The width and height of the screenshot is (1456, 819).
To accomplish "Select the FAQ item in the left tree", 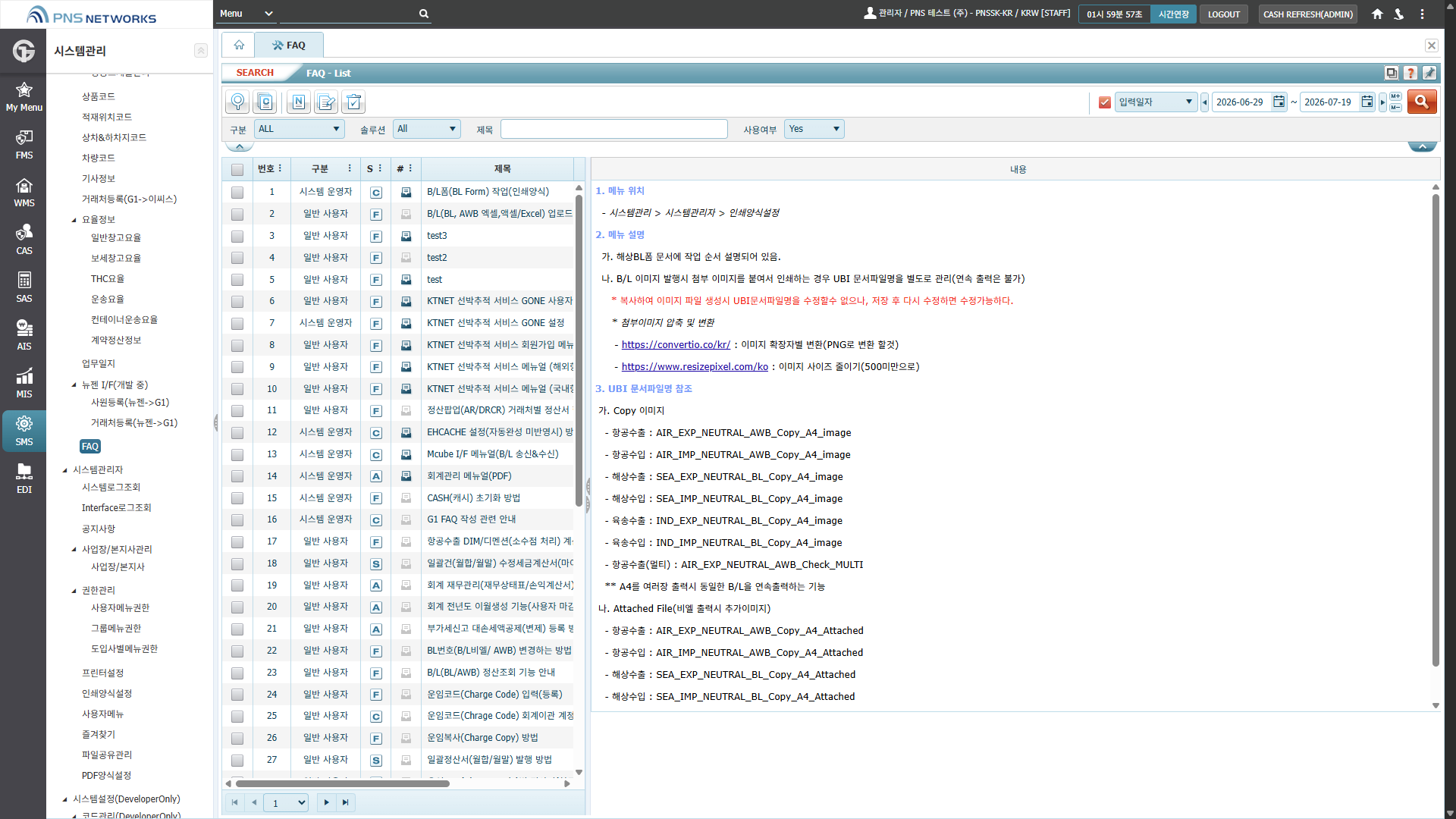I will [x=90, y=447].
